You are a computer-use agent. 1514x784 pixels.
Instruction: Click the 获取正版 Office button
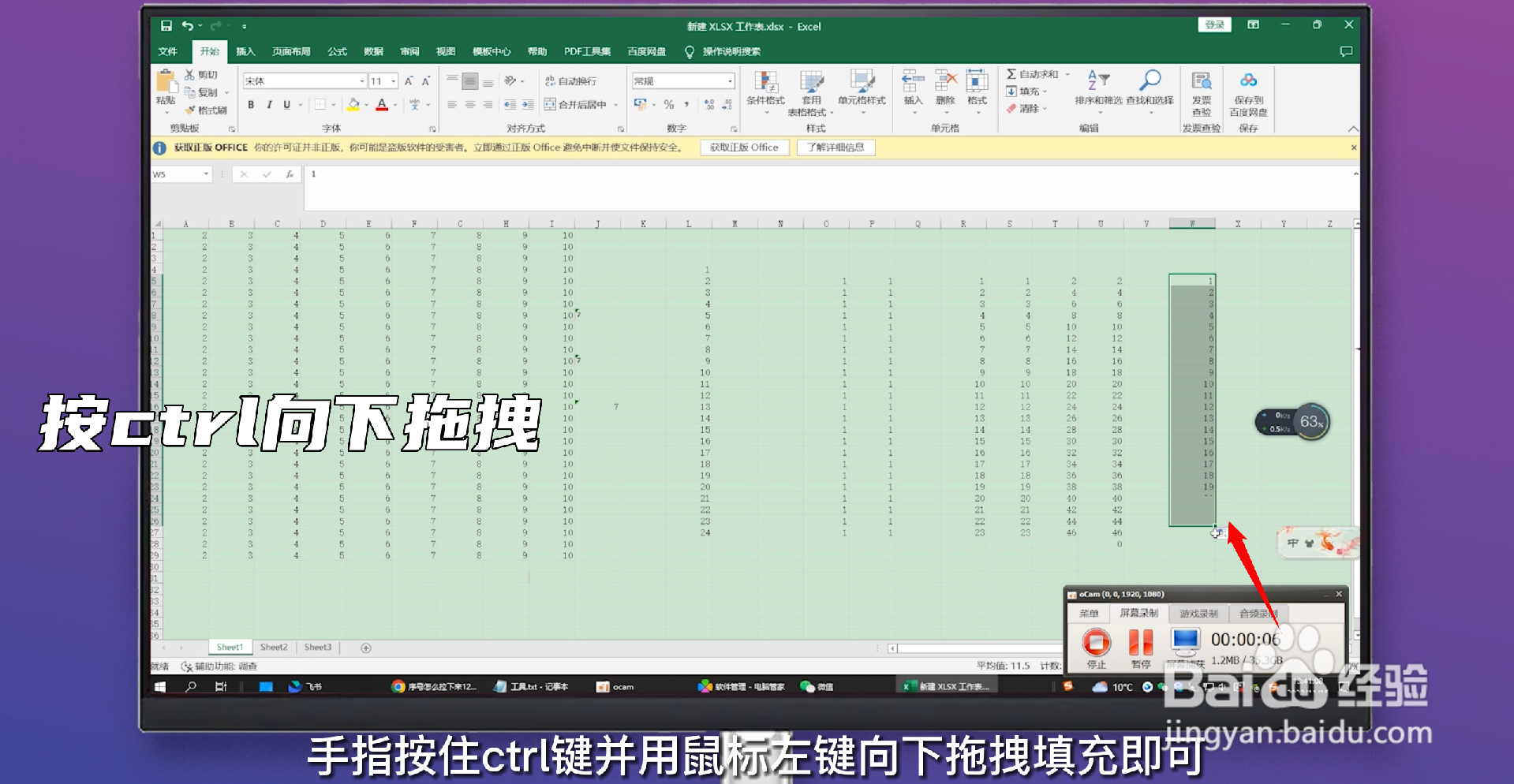[x=743, y=147]
